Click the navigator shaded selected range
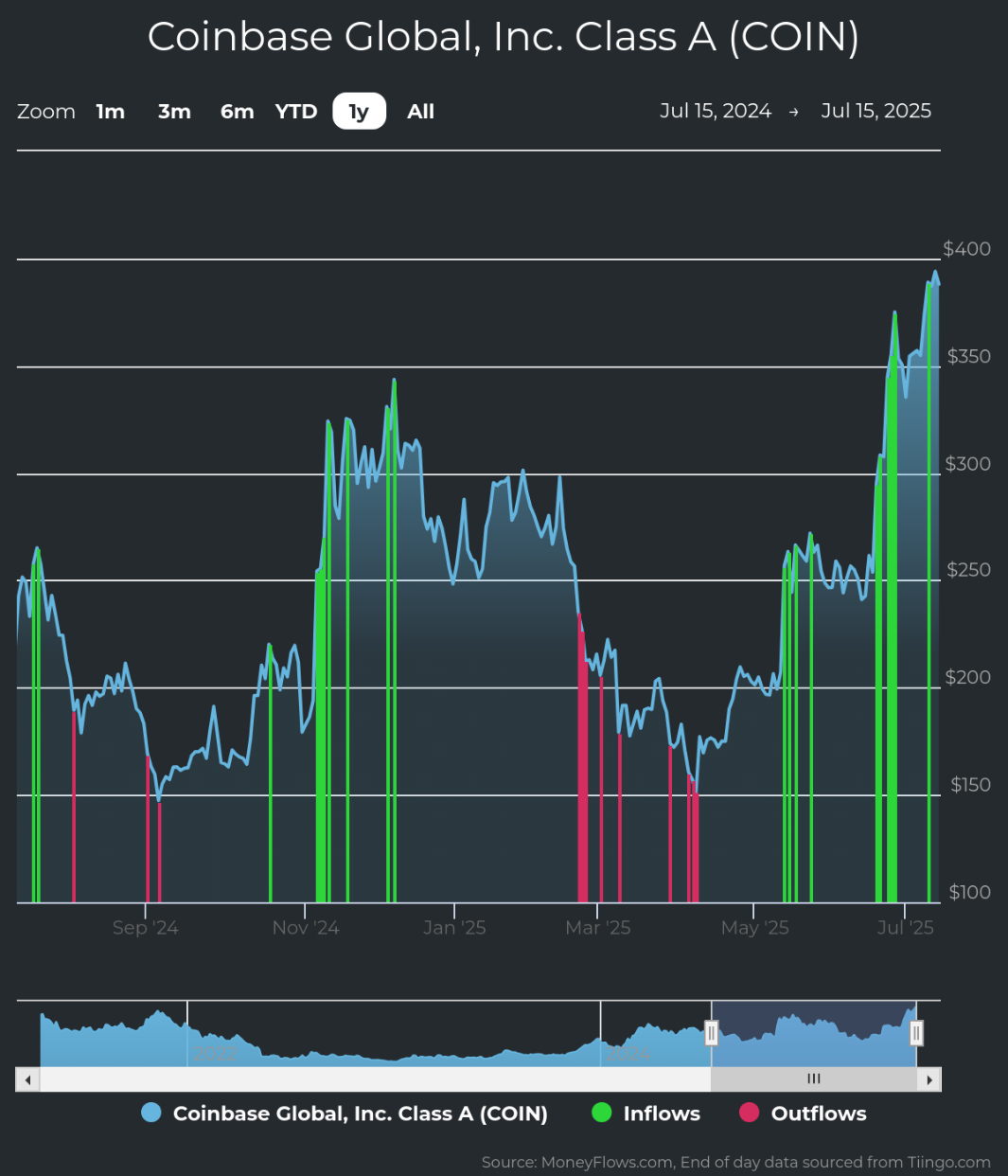1008x1176 pixels. click(814, 1033)
